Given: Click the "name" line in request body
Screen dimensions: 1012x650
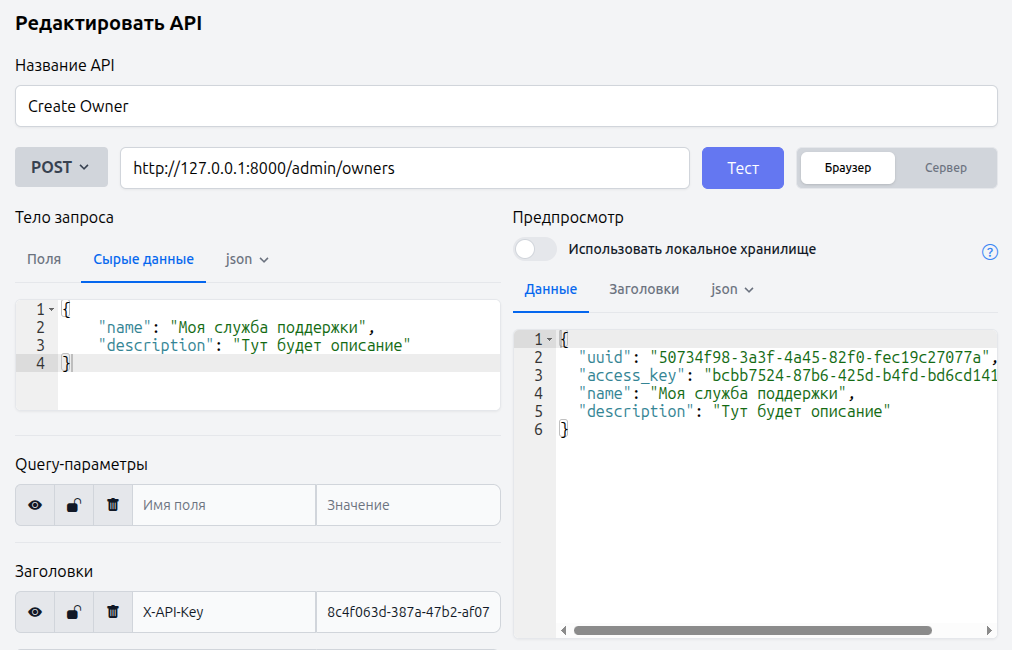Looking at the screenshot, I should [236, 327].
